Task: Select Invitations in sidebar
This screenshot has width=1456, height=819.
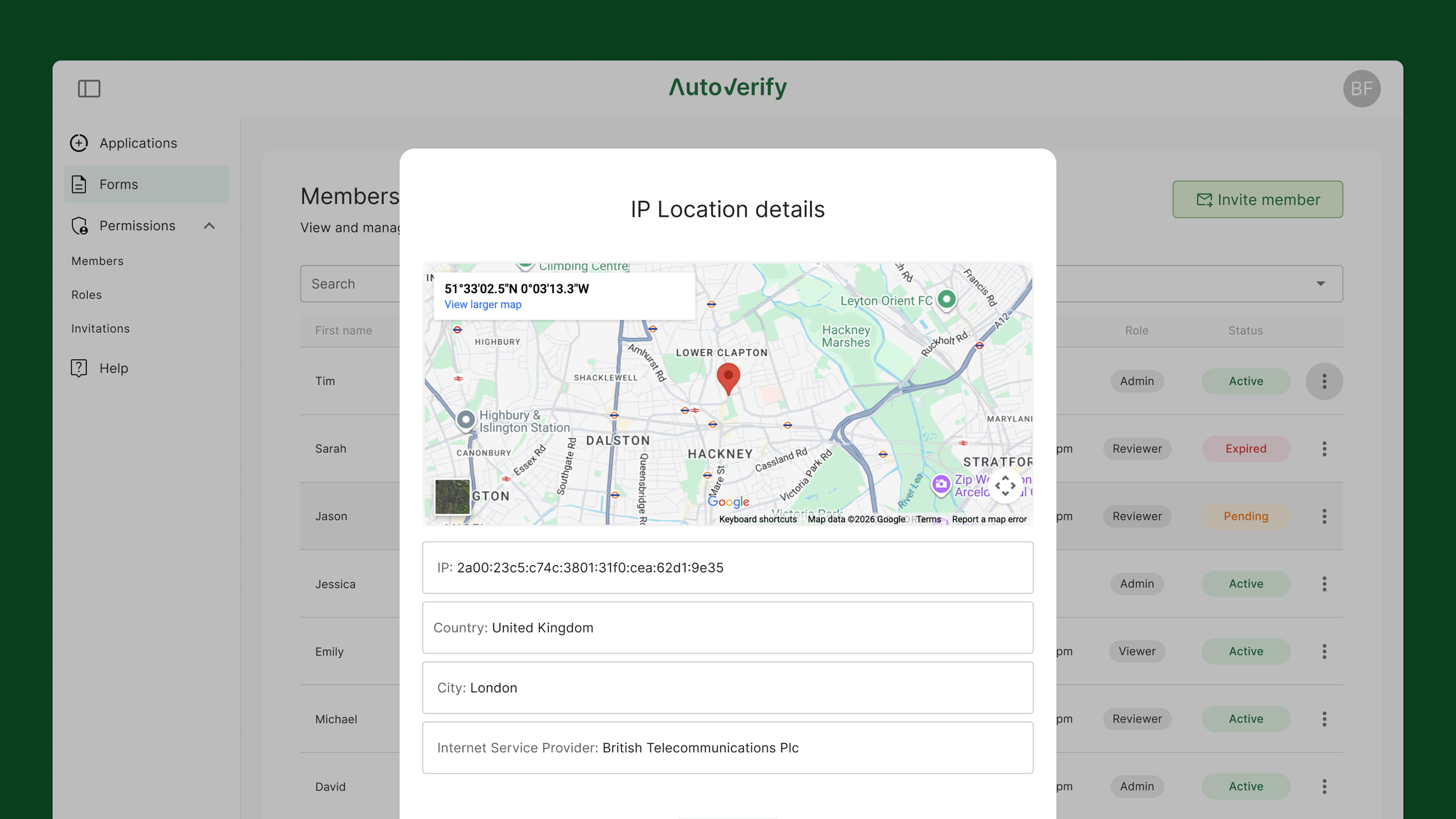Action: [100, 328]
